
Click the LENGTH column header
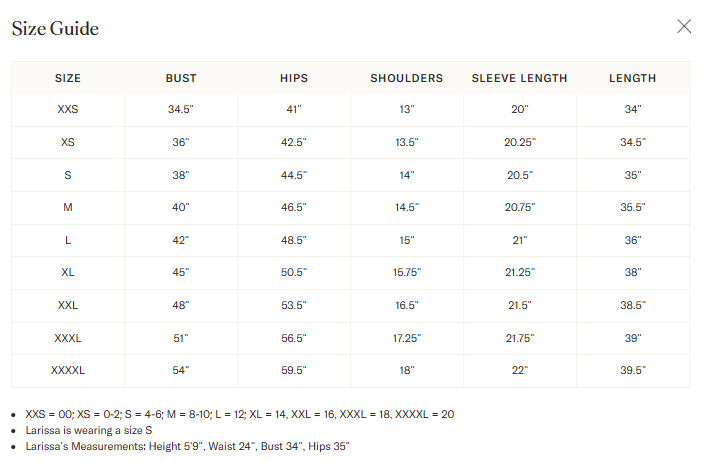coord(632,78)
